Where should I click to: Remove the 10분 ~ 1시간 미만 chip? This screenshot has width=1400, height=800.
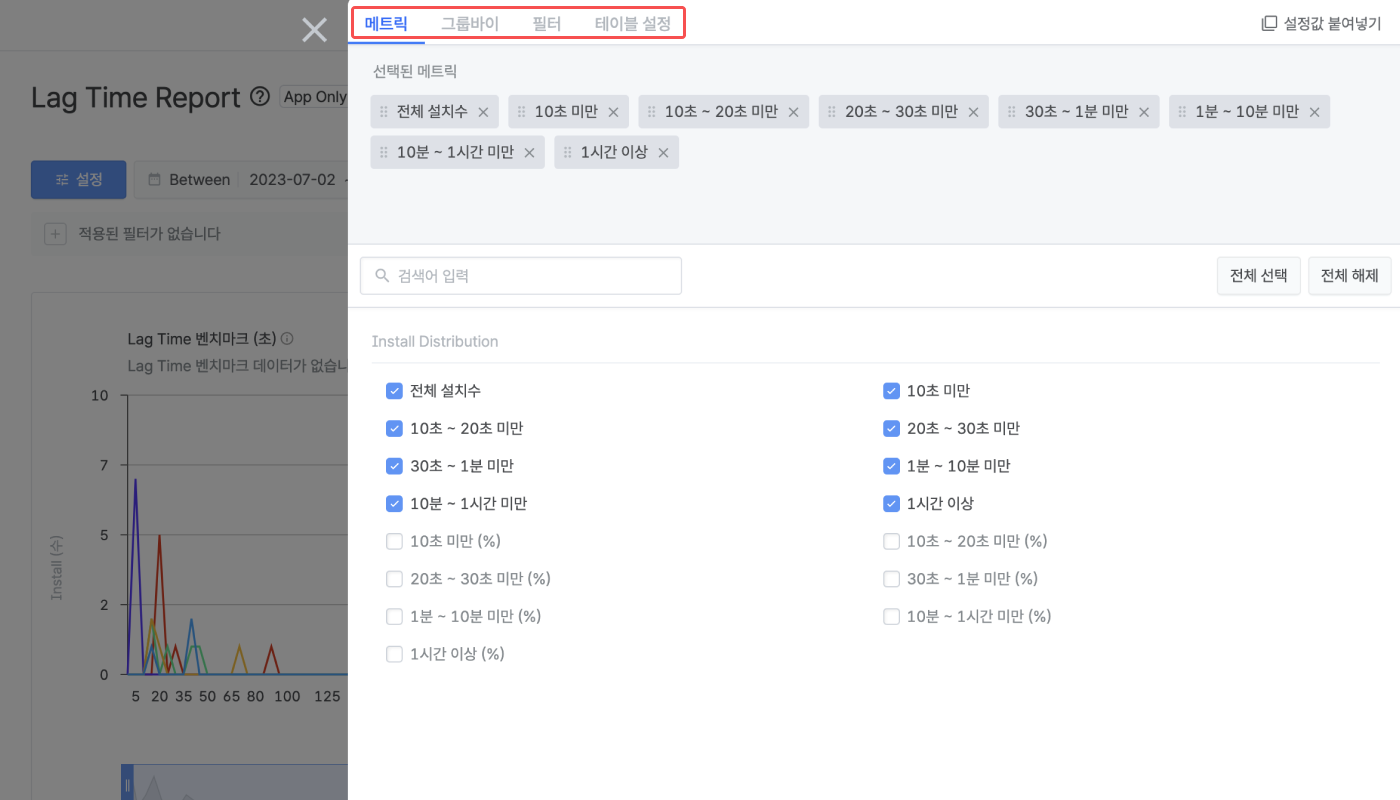tap(529, 153)
